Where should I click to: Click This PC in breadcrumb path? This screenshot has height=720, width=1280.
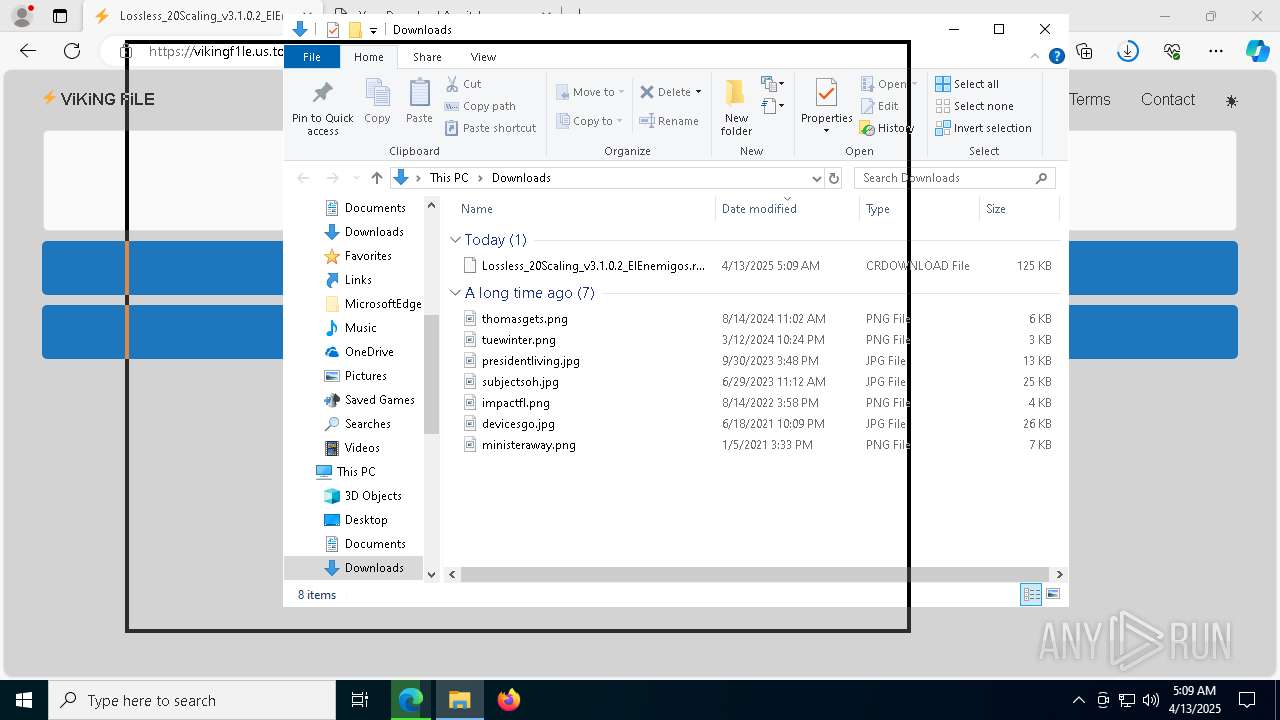coord(449,178)
